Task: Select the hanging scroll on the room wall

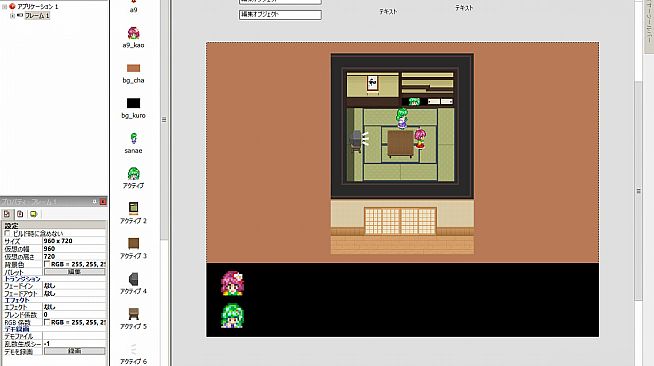Action: (x=372, y=84)
